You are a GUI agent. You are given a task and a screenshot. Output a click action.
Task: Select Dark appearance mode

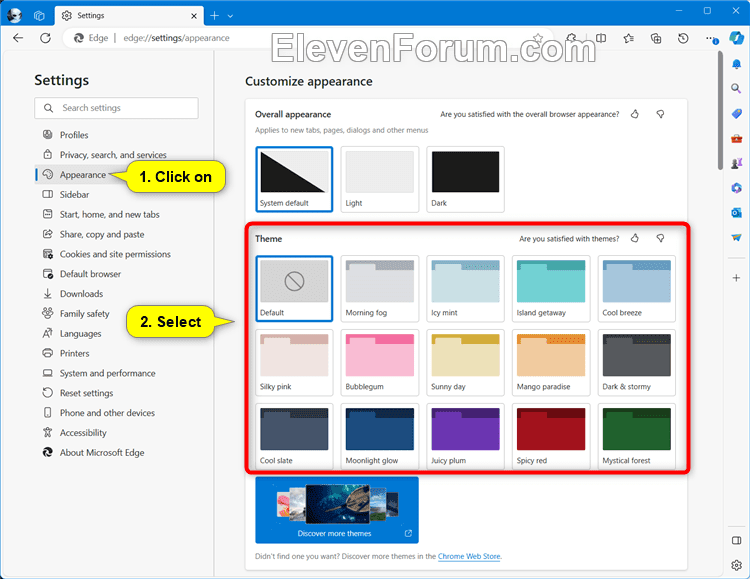(x=465, y=179)
